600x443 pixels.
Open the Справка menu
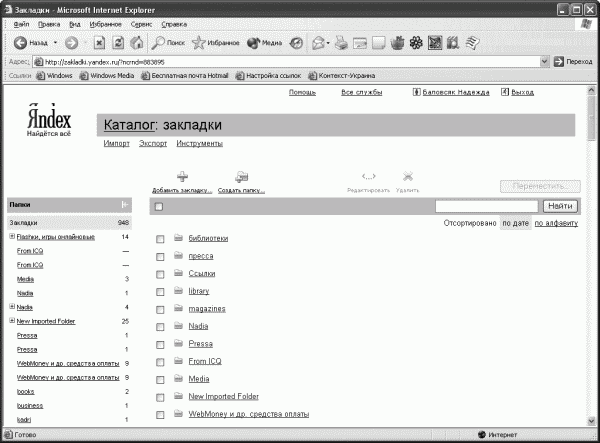pyautogui.click(x=174, y=24)
